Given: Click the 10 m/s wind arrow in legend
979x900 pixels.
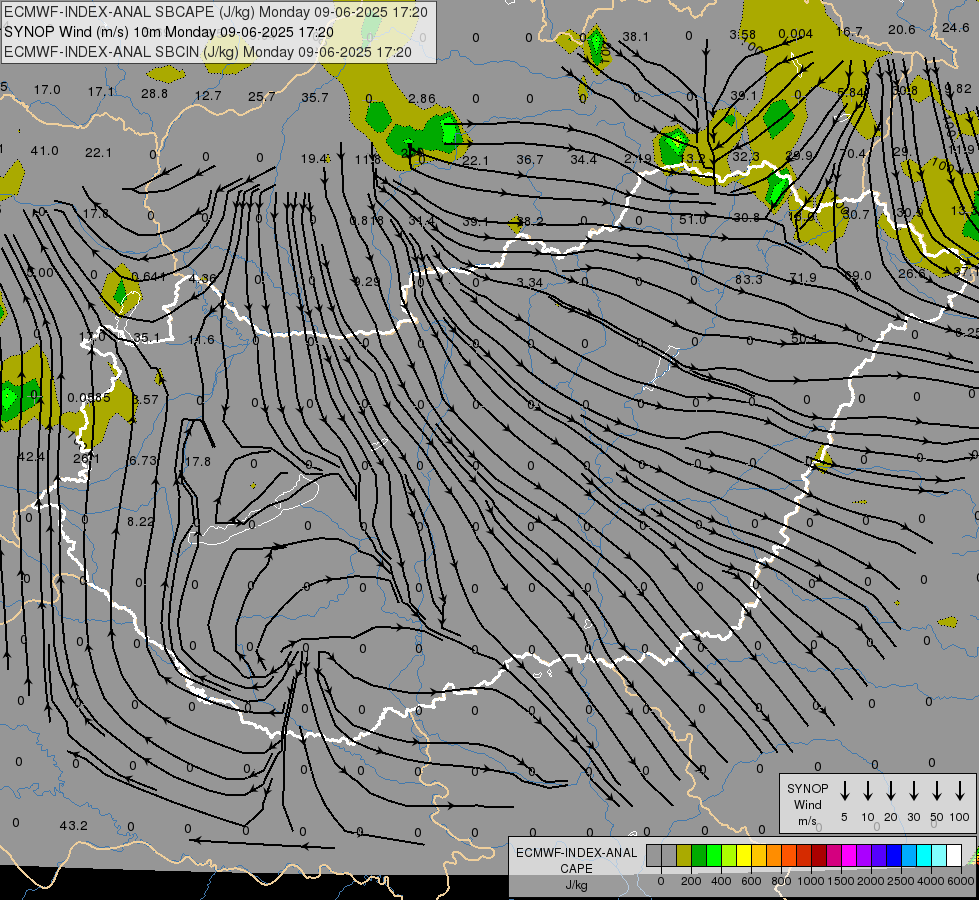Looking at the screenshot, I should click(x=867, y=791).
